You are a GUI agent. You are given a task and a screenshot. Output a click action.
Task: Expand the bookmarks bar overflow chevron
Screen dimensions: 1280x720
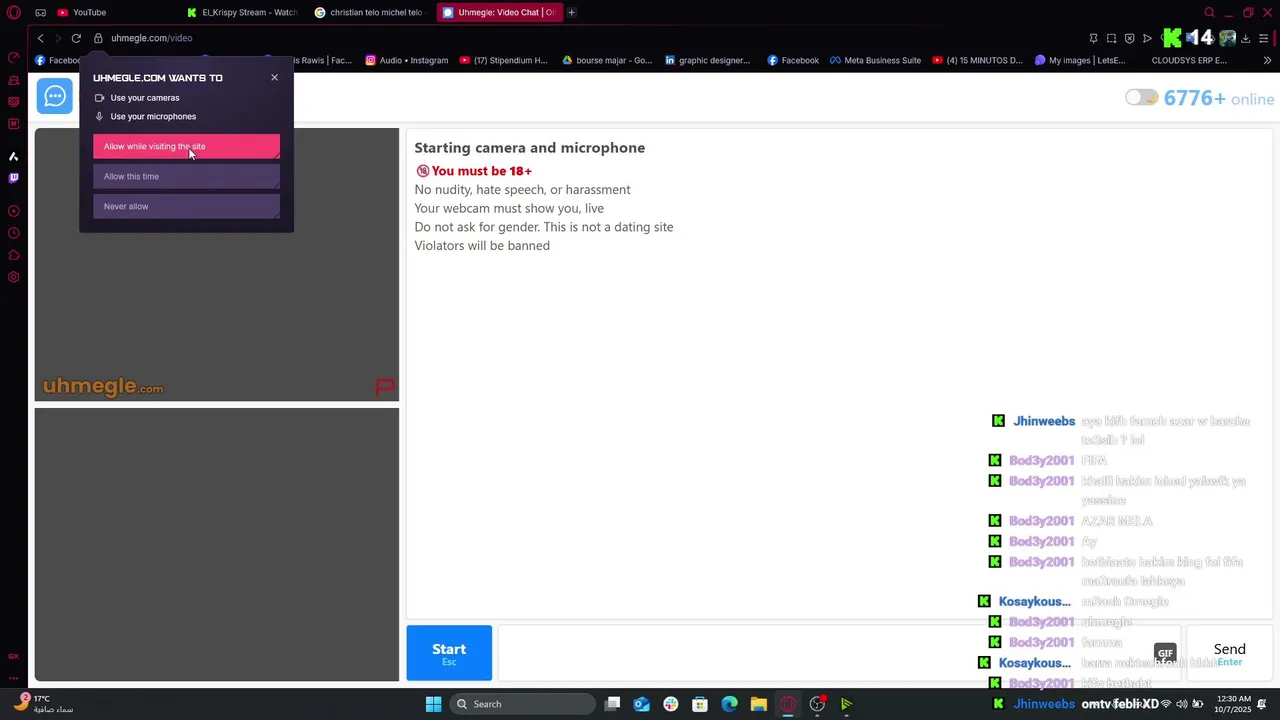coord(1267,60)
